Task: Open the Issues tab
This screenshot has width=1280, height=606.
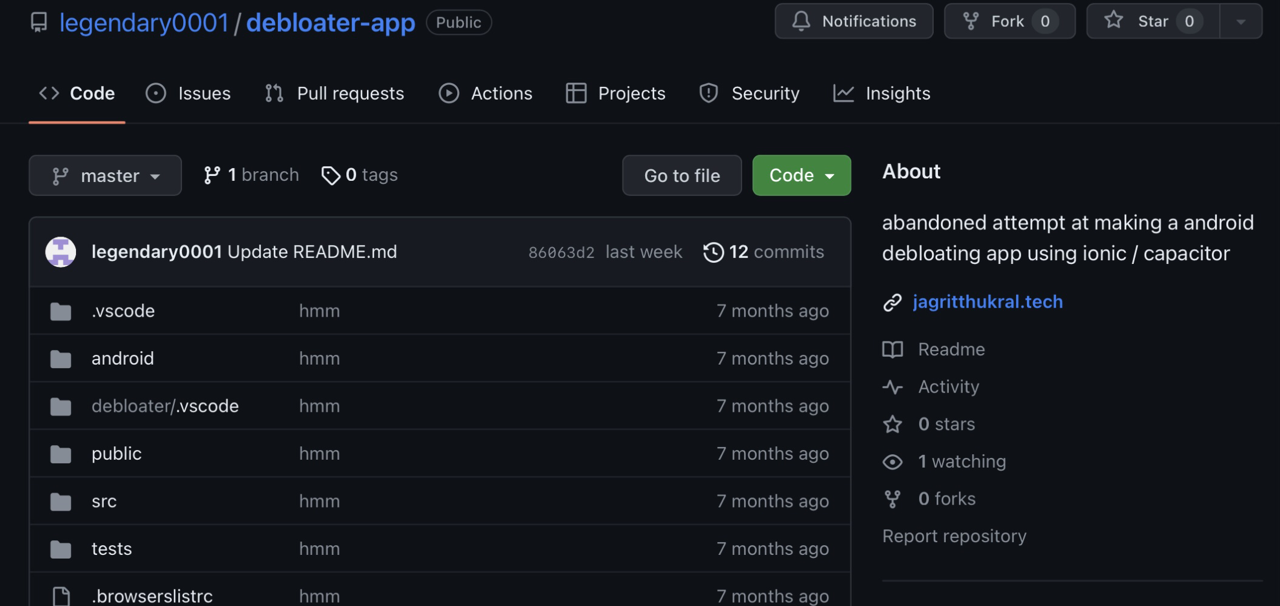Action: [x=188, y=93]
